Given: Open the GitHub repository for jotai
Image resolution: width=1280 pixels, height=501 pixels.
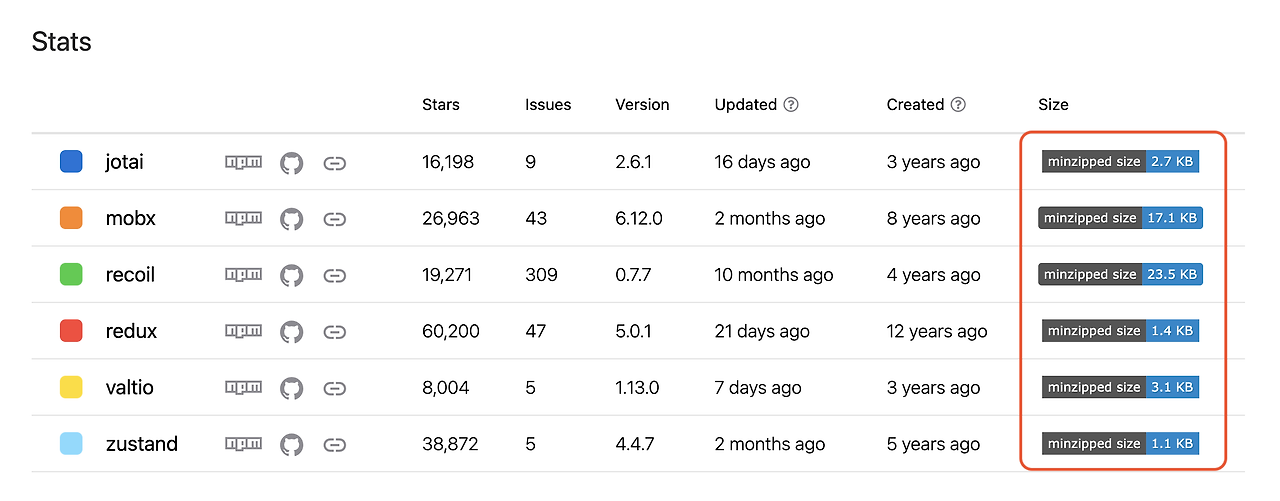Looking at the screenshot, I should [291, 162].
